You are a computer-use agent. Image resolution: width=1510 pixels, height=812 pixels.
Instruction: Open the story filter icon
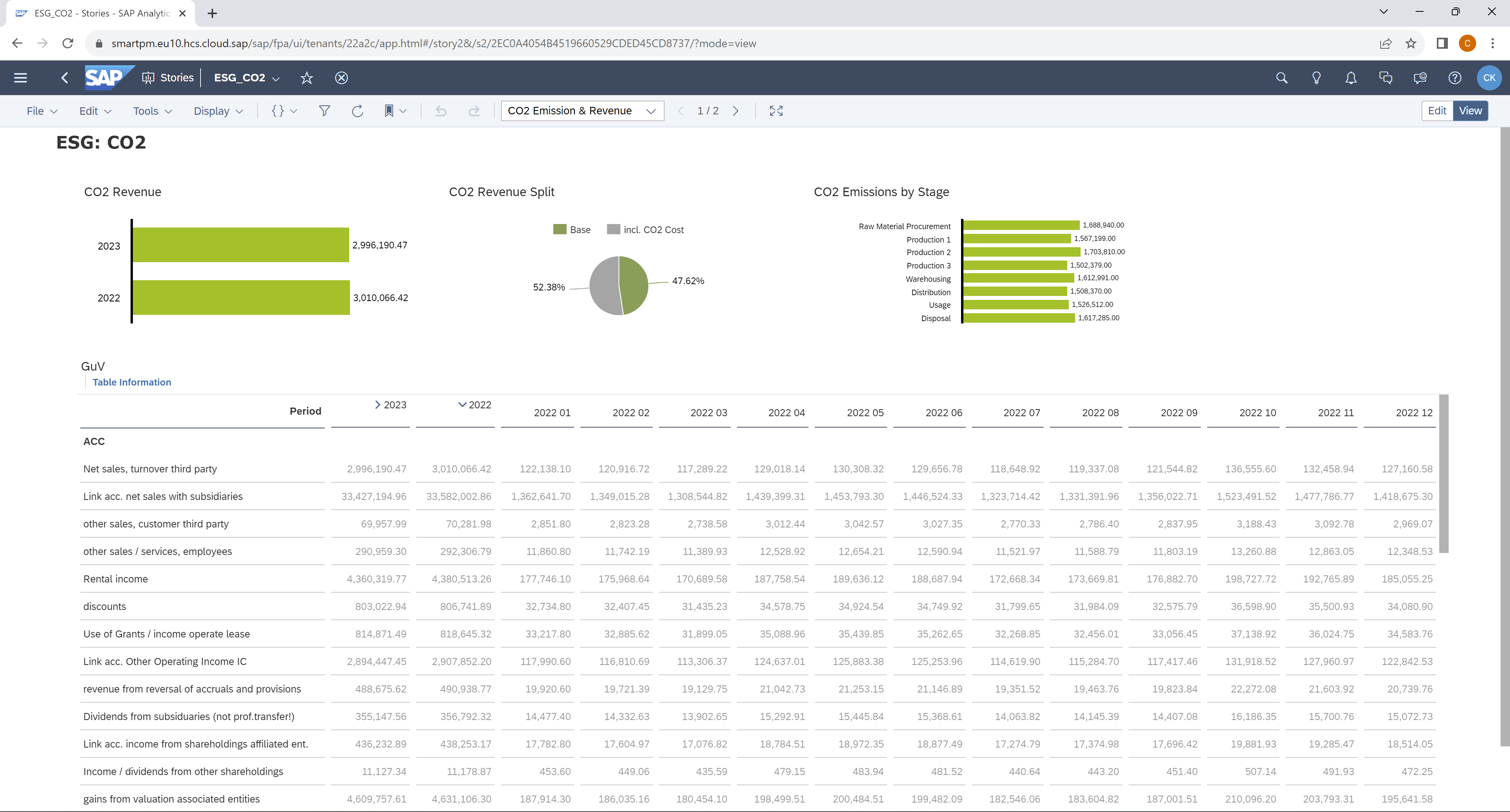(324, 111)
